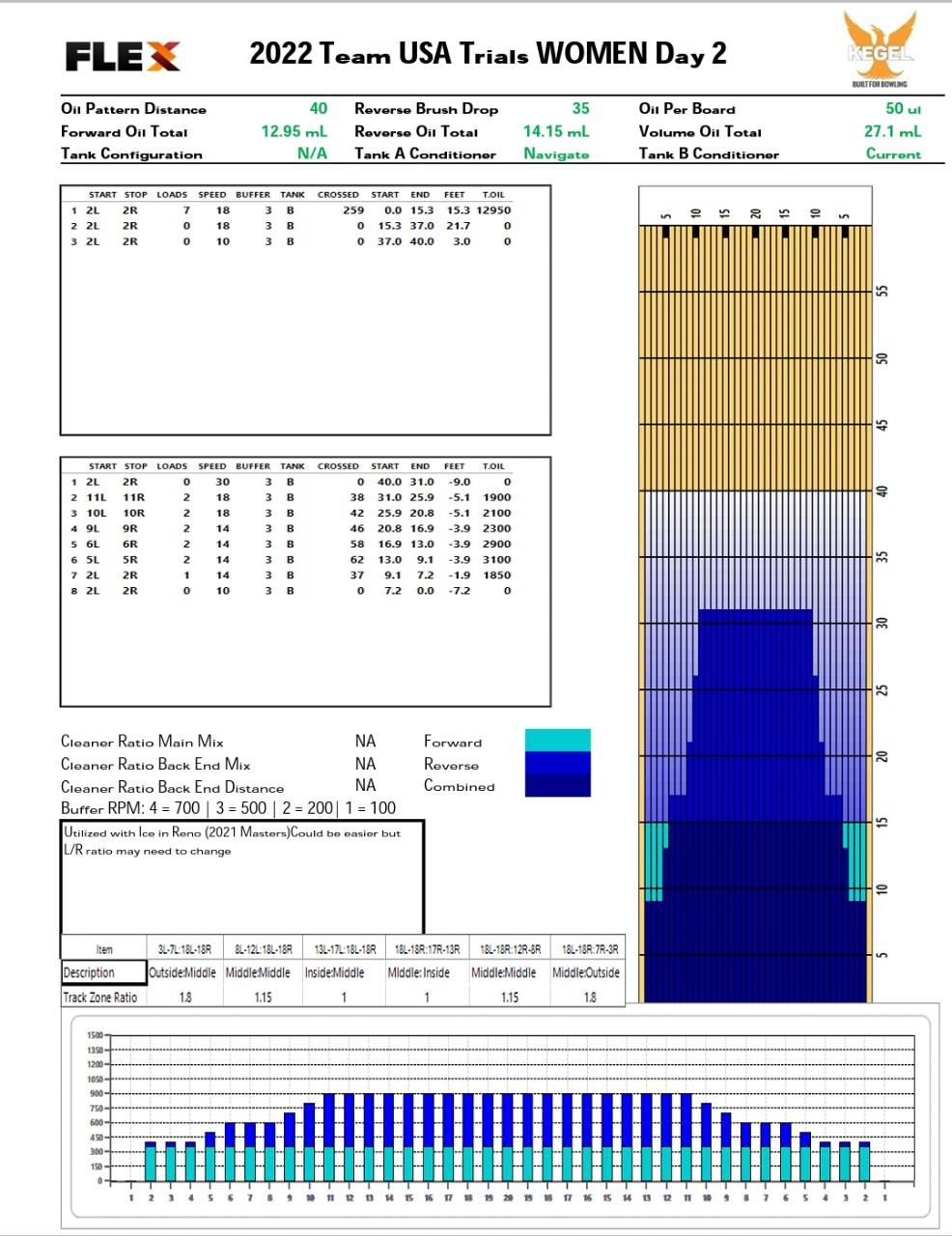
Task: Click the FLEX logo at top left
Action: 123,56
